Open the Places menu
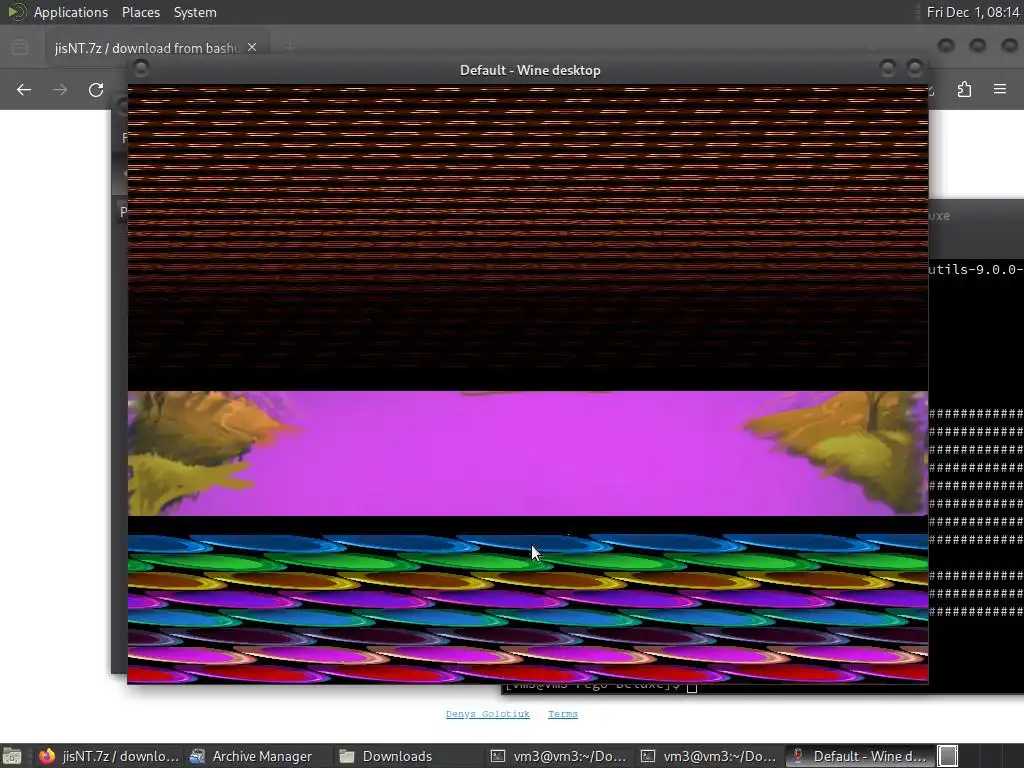Screen dimensions: 1024x768 (140, 12)
